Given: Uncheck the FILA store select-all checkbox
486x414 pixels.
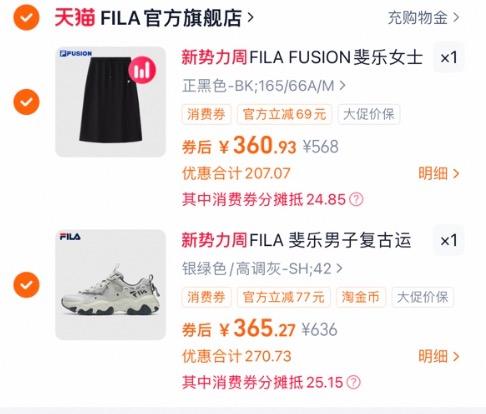Looking at the screenshot, I should pos(26,17).
